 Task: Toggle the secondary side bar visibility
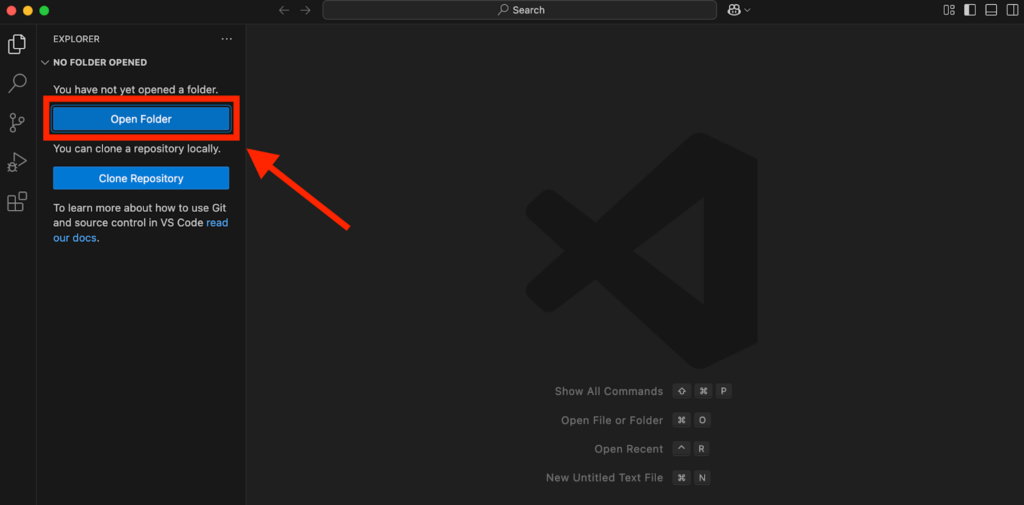1011,10
